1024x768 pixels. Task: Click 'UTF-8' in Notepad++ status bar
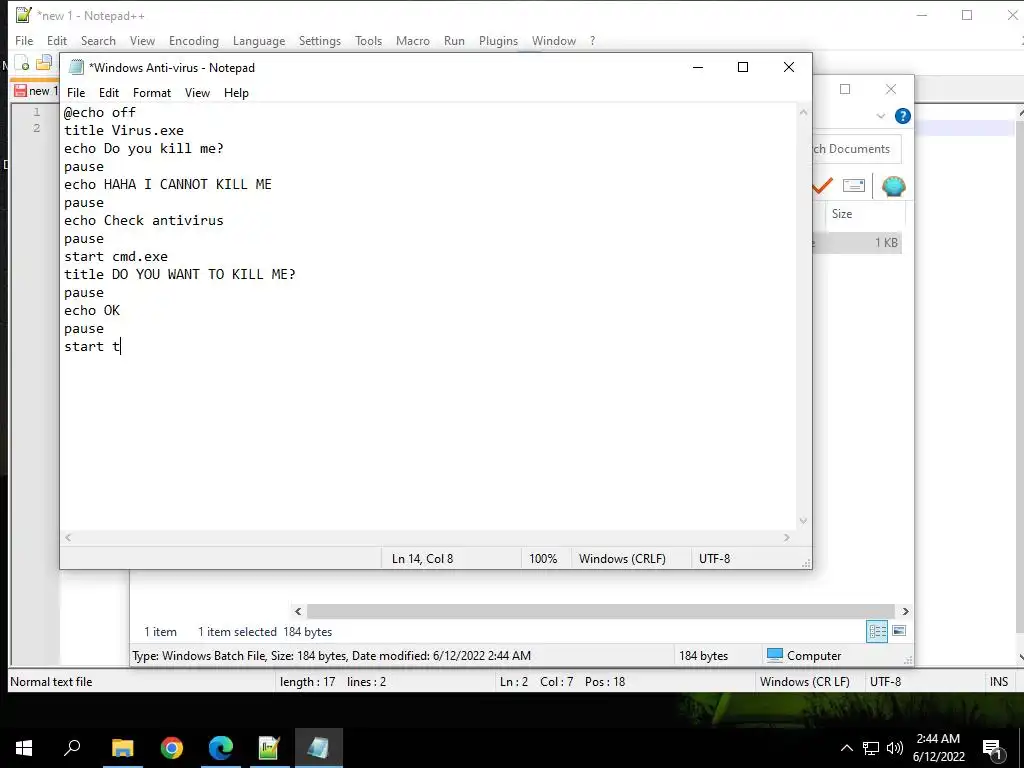coord(885,682)
